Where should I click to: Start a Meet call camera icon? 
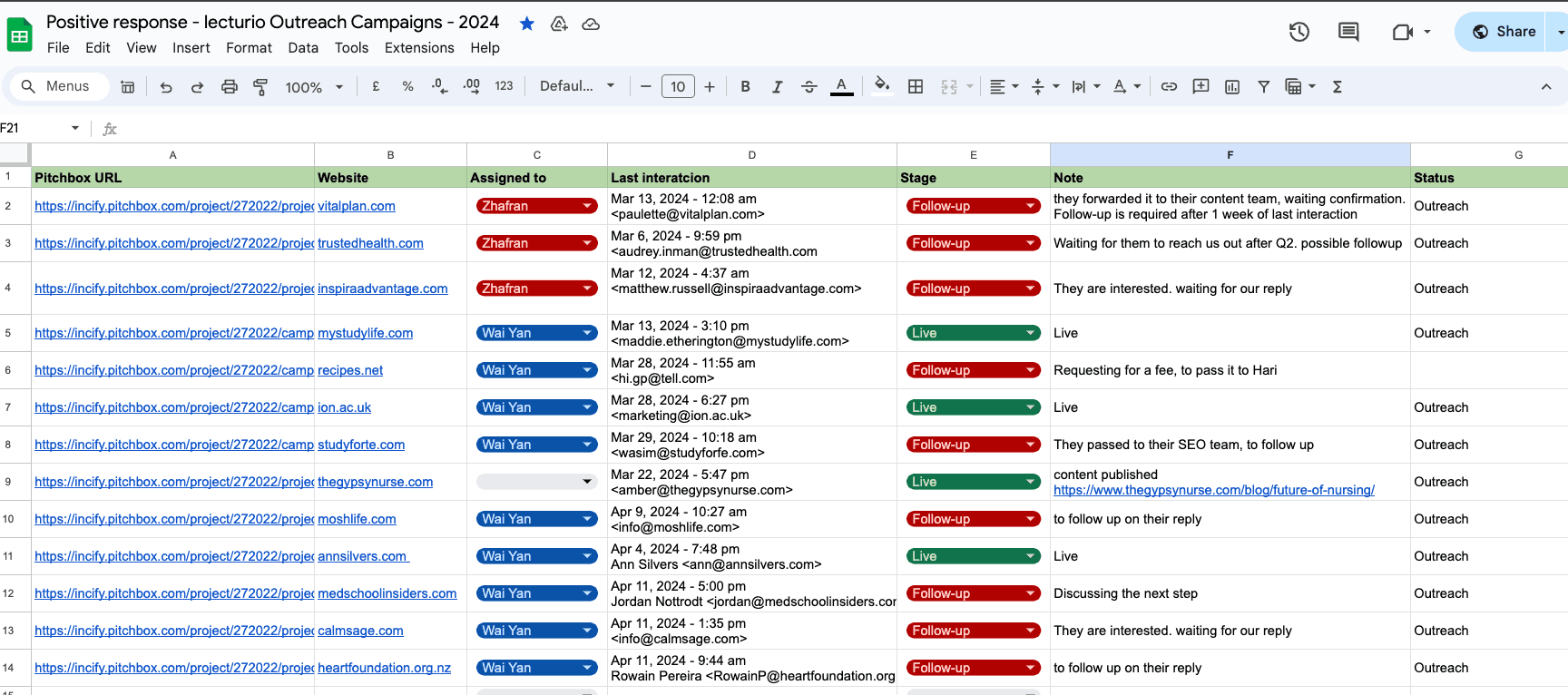1403,32
